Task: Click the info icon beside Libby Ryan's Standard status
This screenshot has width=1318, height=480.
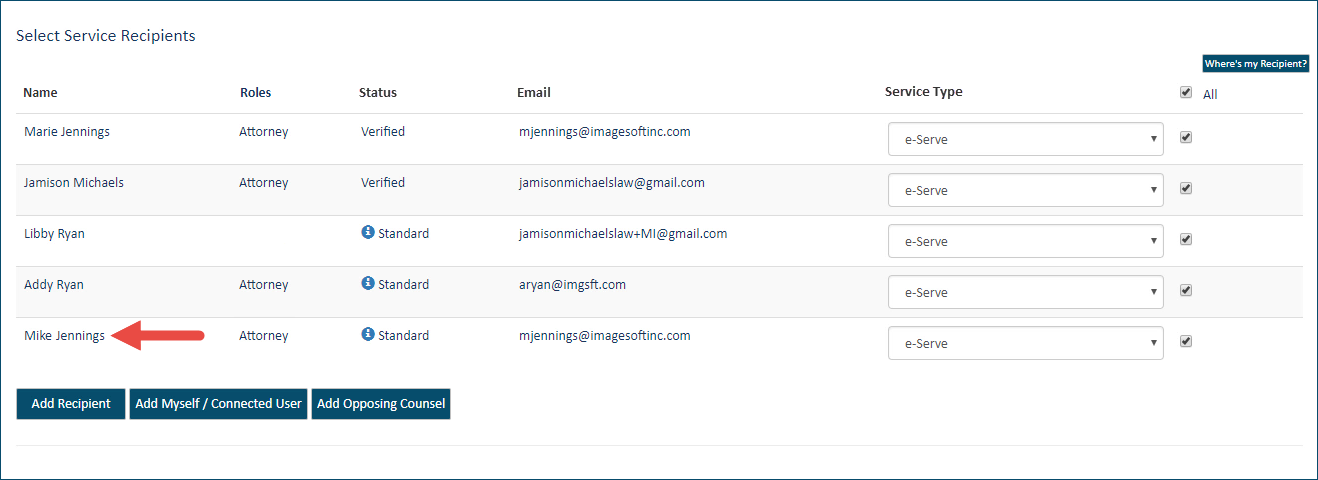Action: tap(368, 233)
